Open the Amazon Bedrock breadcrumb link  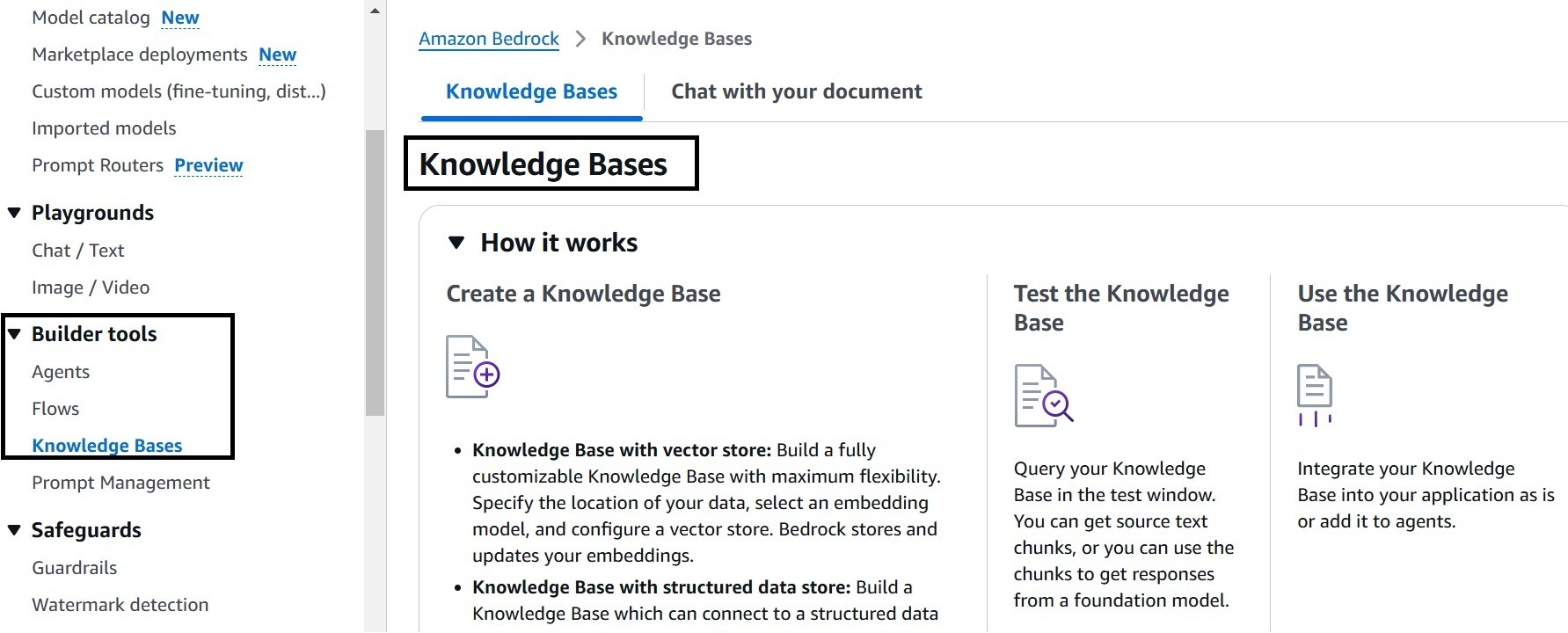point(489,39)
